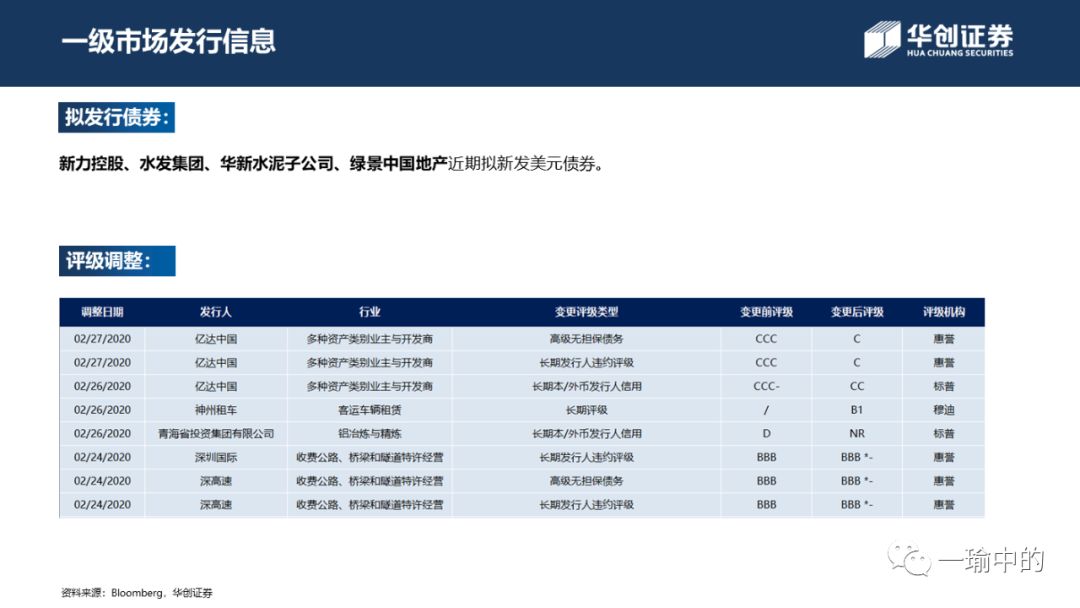
Task: Click 收费公路、桥梁和隧道特许经营 in 深圳国际 row
Action: coord(370,457)
